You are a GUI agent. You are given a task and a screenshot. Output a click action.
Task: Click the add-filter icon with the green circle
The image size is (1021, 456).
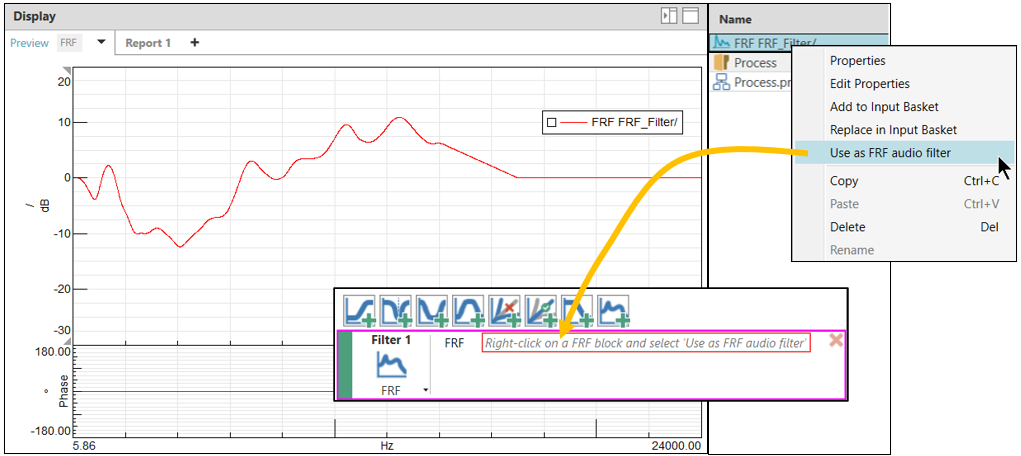pyautogui.click(x=540, y=309)
